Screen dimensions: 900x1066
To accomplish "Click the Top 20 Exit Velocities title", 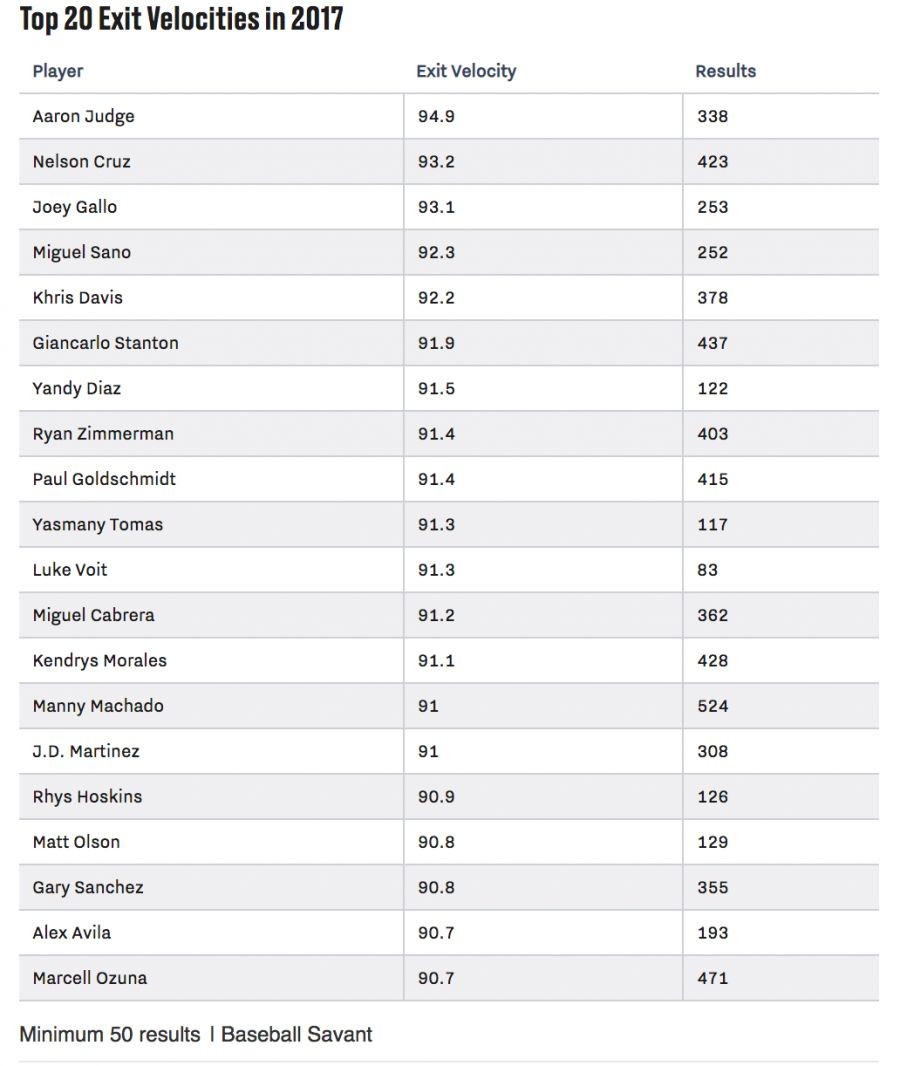I will 181,18.
